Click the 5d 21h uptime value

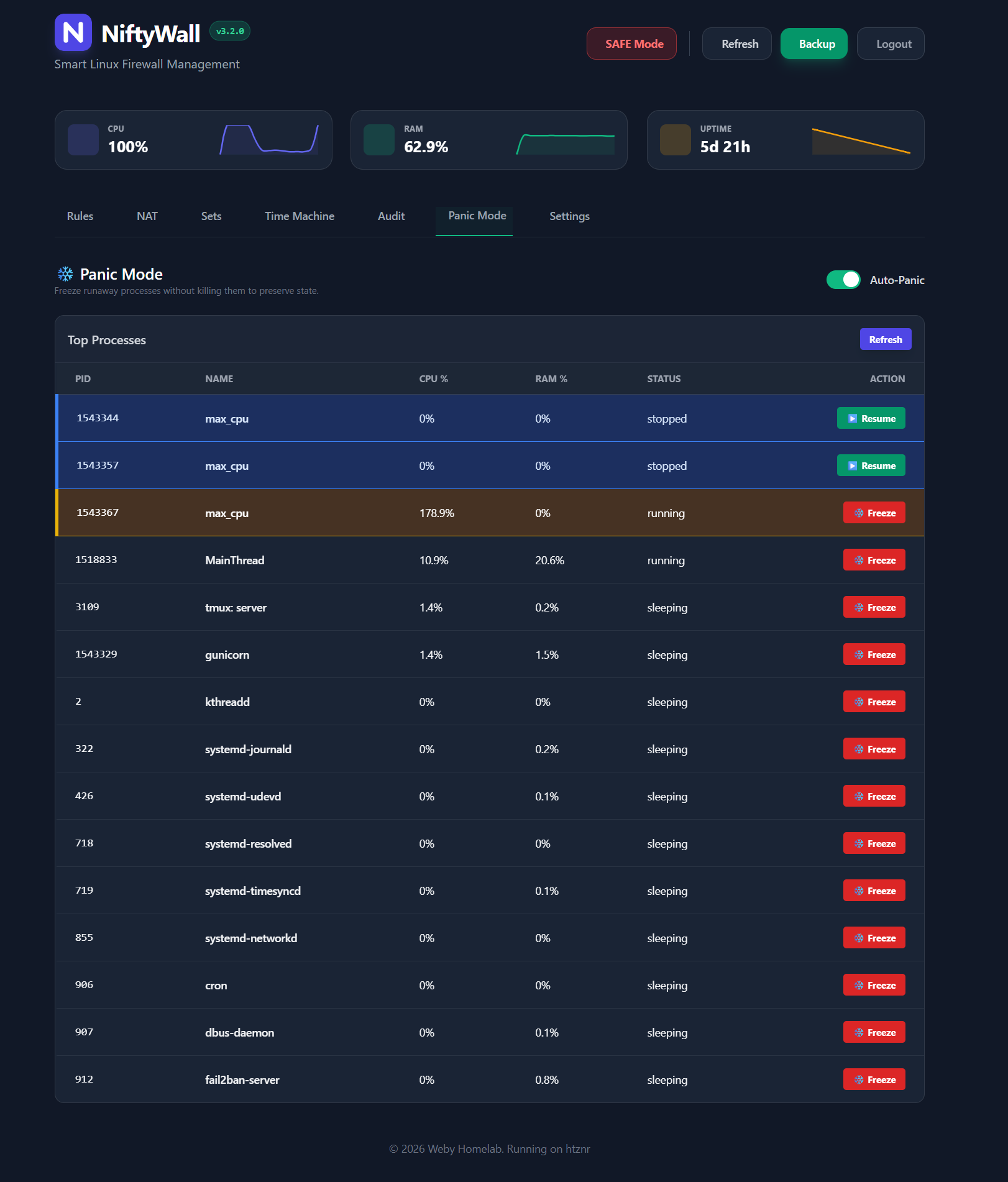[725, 147]
